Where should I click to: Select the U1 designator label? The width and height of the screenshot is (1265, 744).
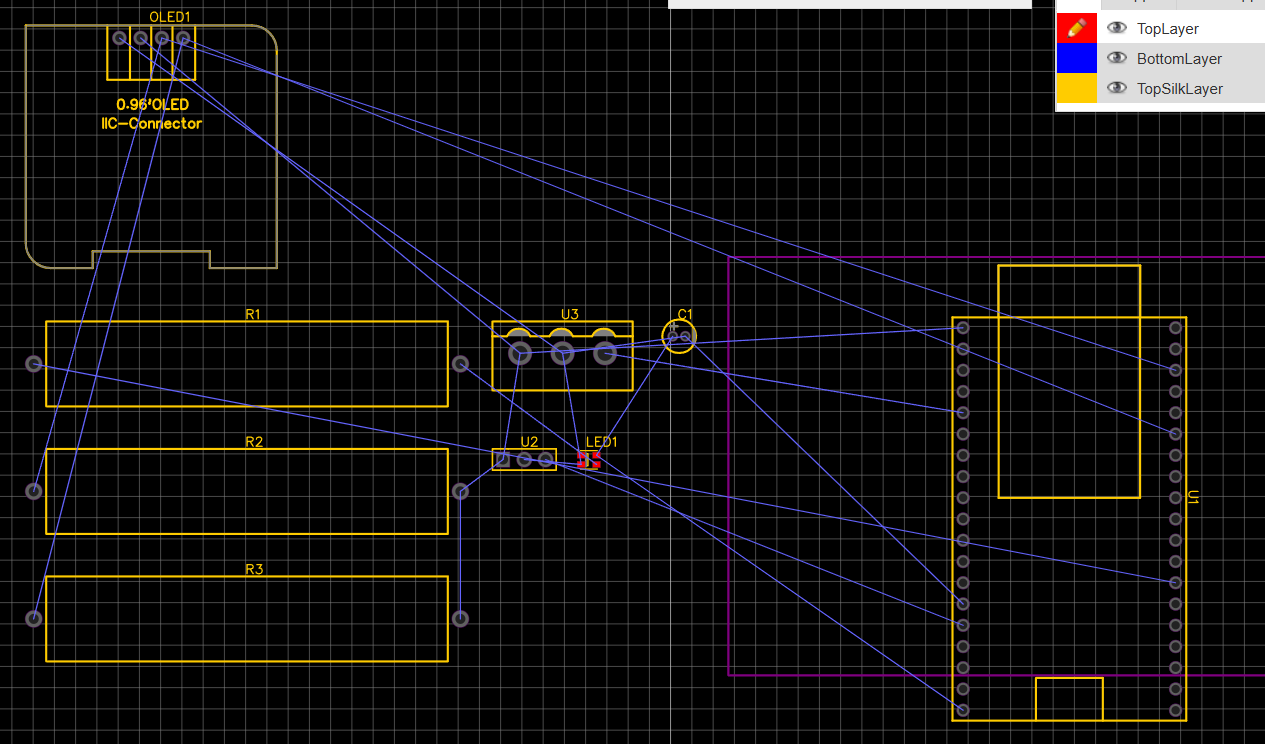point(1193,497)
